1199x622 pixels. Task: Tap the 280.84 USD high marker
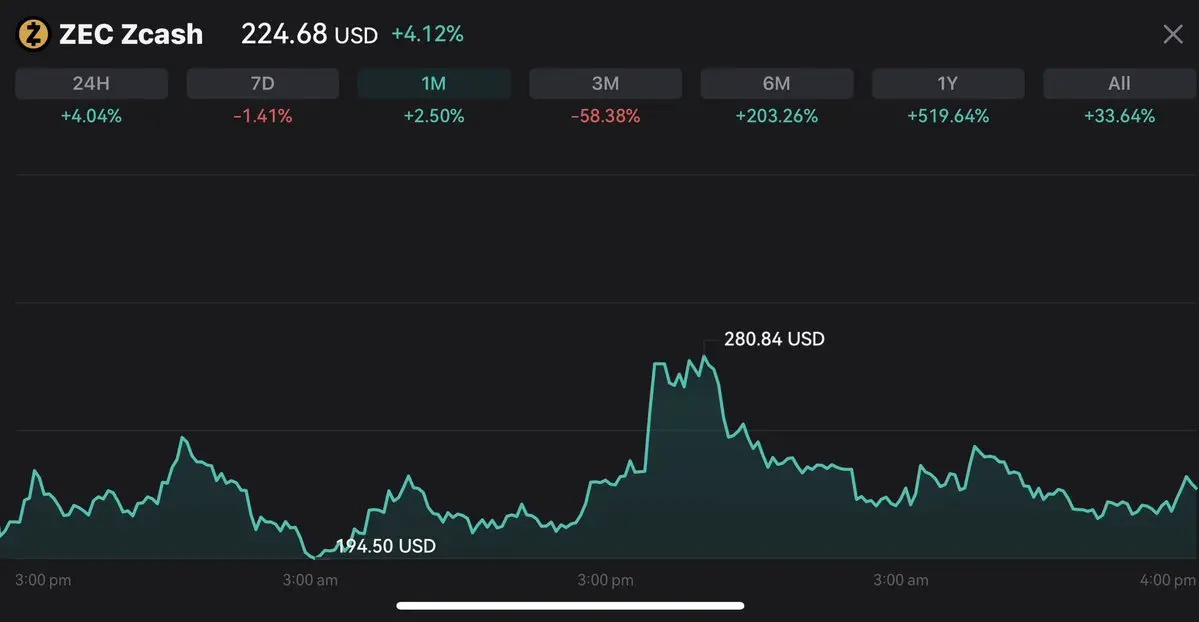pos(774,339)
